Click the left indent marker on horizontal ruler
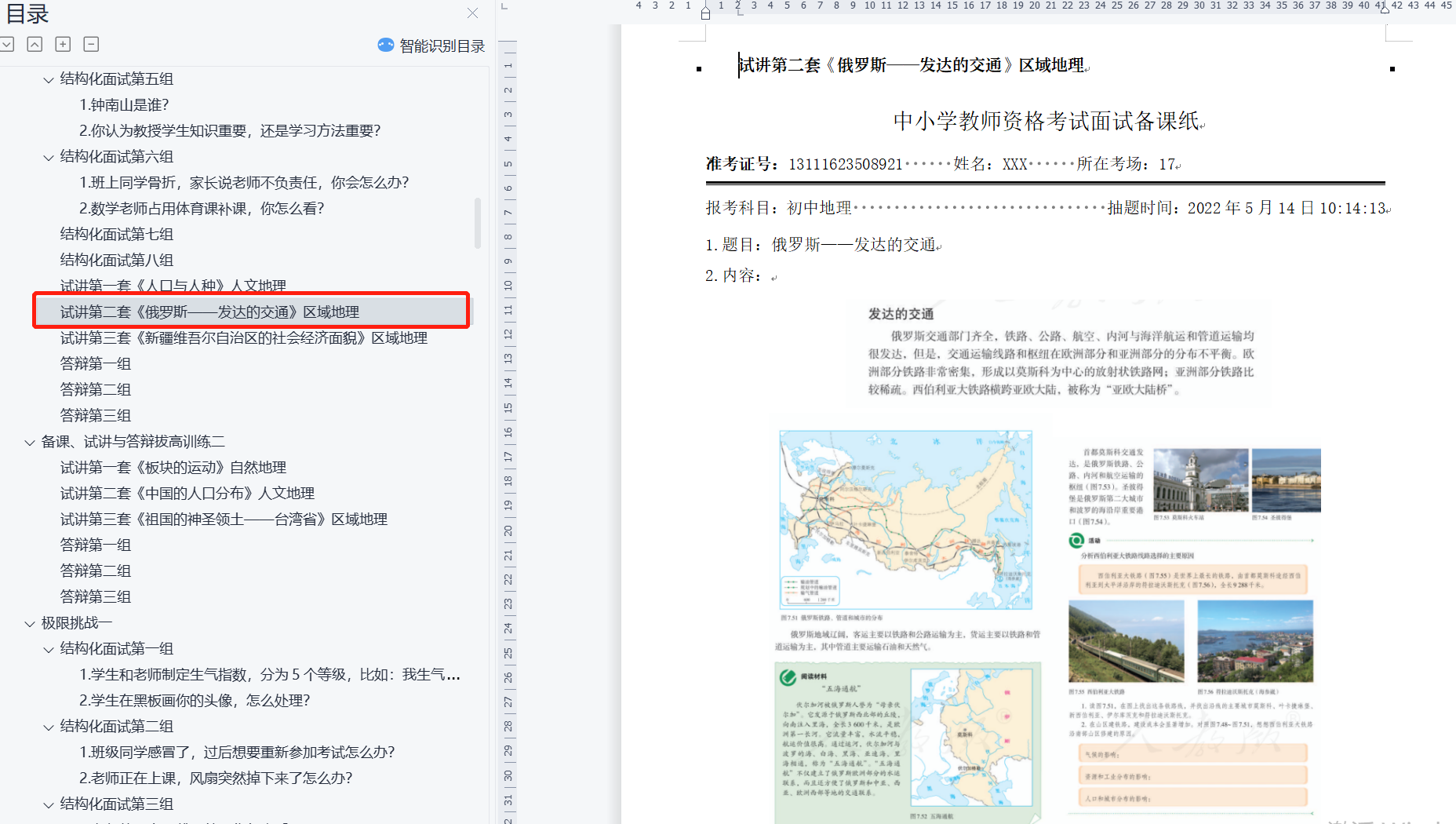 (705, 13)
